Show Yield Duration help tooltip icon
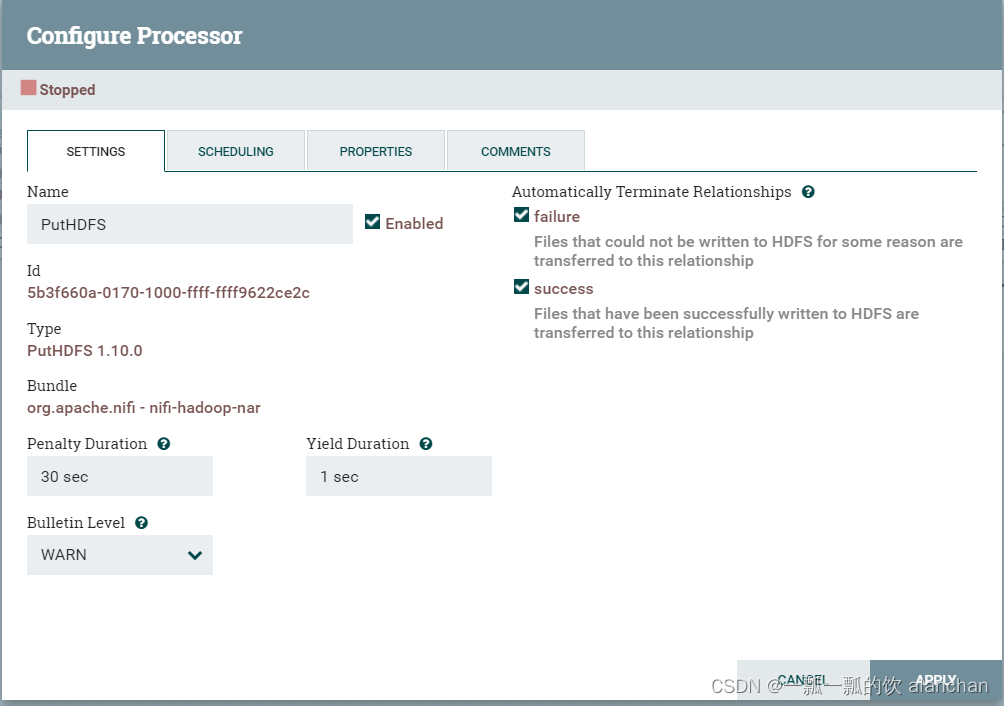The width and height of the screenshot is (1004, 706). coord(426,444)
